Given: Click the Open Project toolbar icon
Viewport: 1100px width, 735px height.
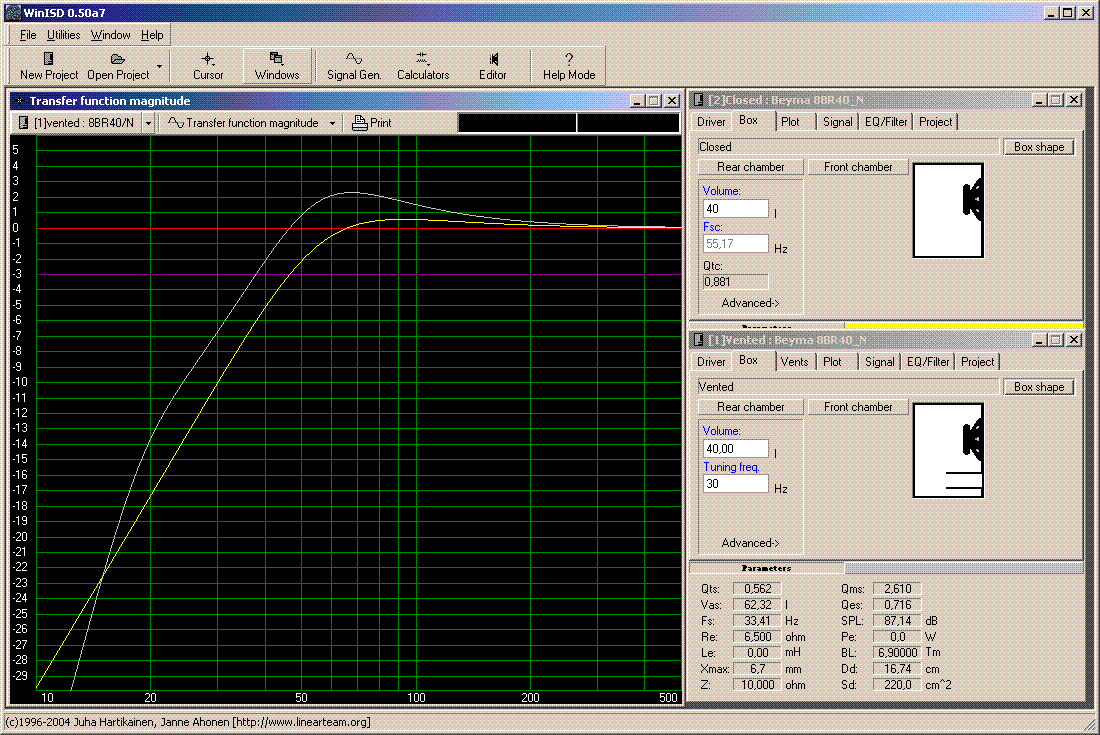Looking at the screenshot, I should 118,66.
